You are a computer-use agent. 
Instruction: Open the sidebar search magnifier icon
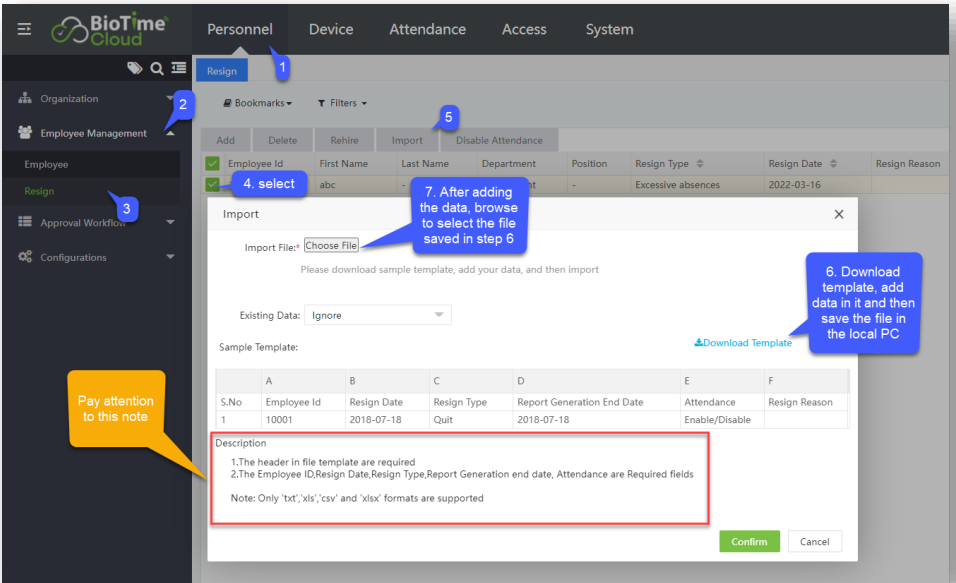pyautogui.click(x=157, y=68)
